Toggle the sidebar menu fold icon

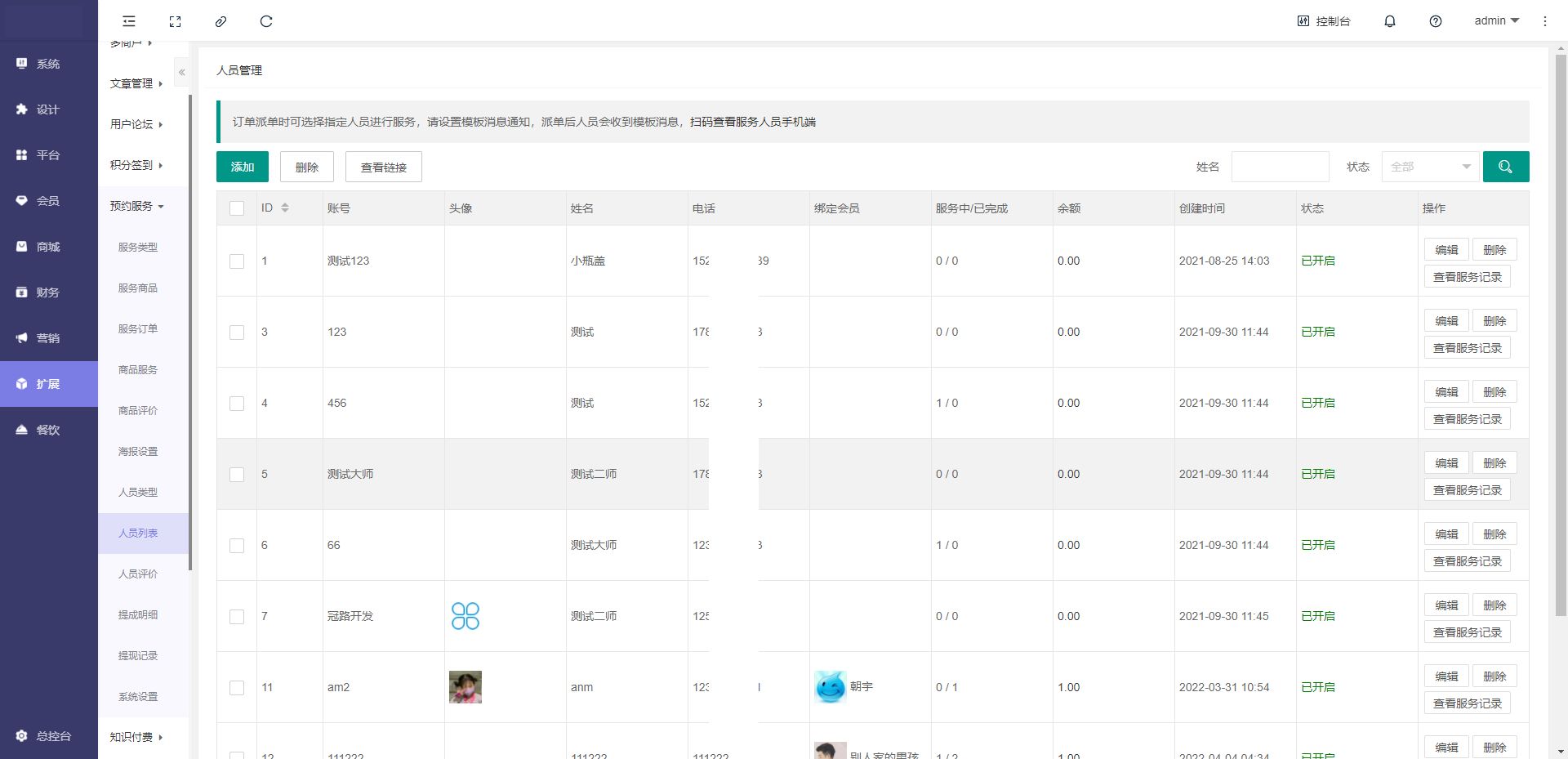129,21
